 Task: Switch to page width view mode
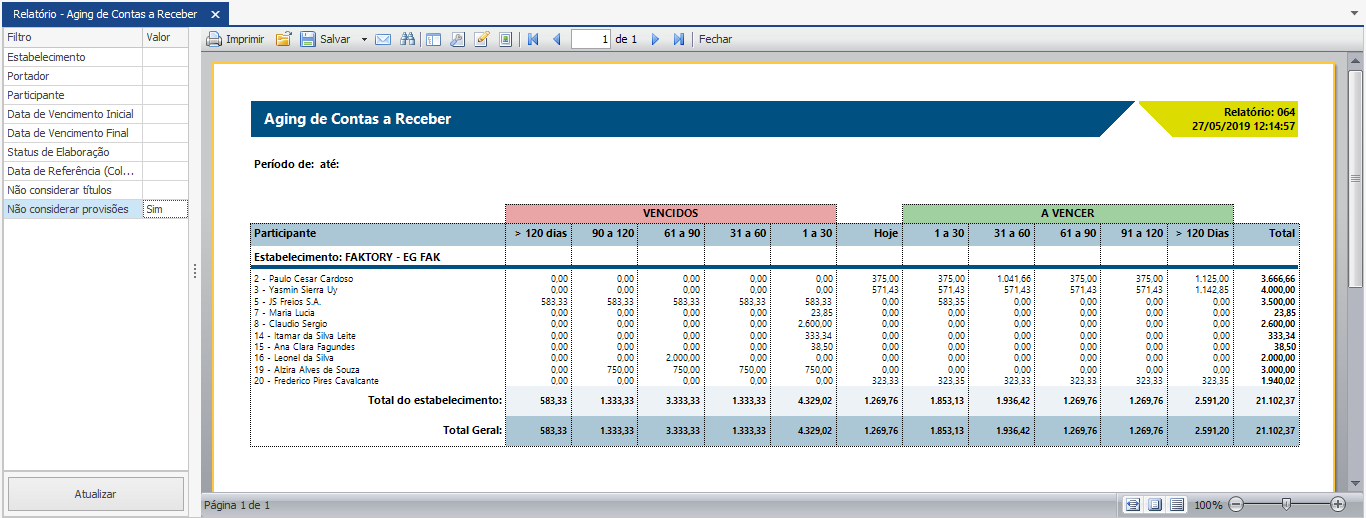click(1131, 505)
